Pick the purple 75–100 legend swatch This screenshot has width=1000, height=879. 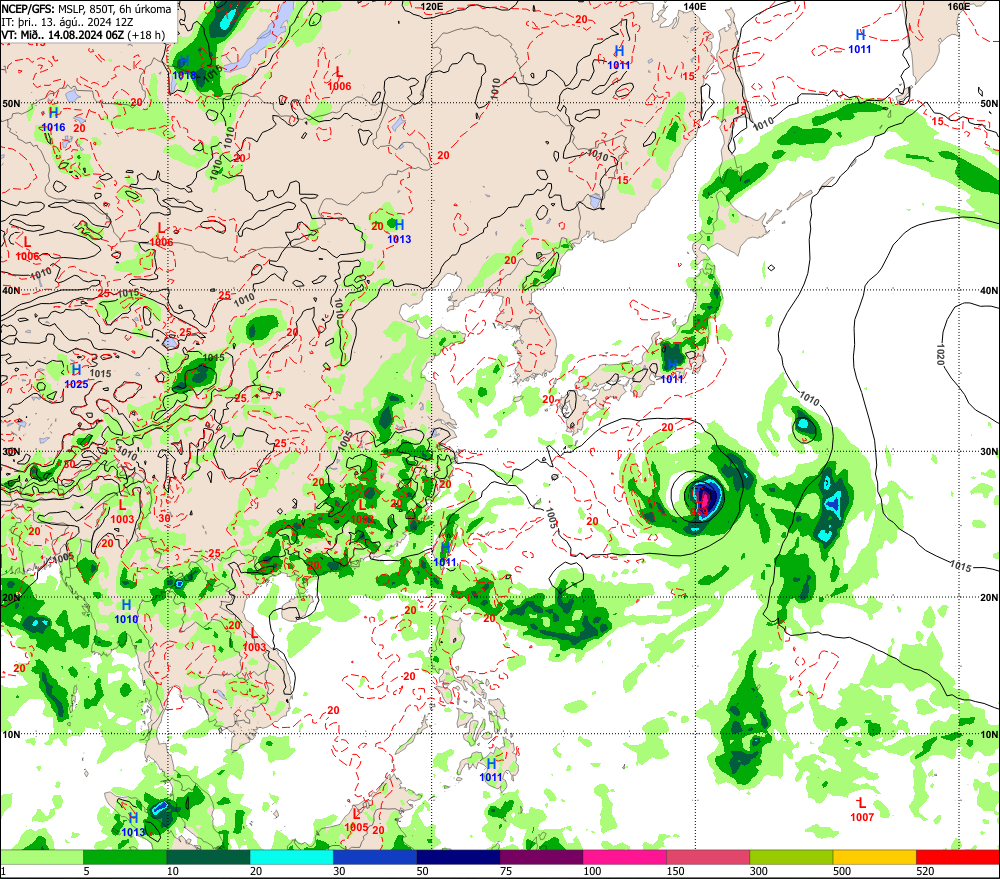541,857
